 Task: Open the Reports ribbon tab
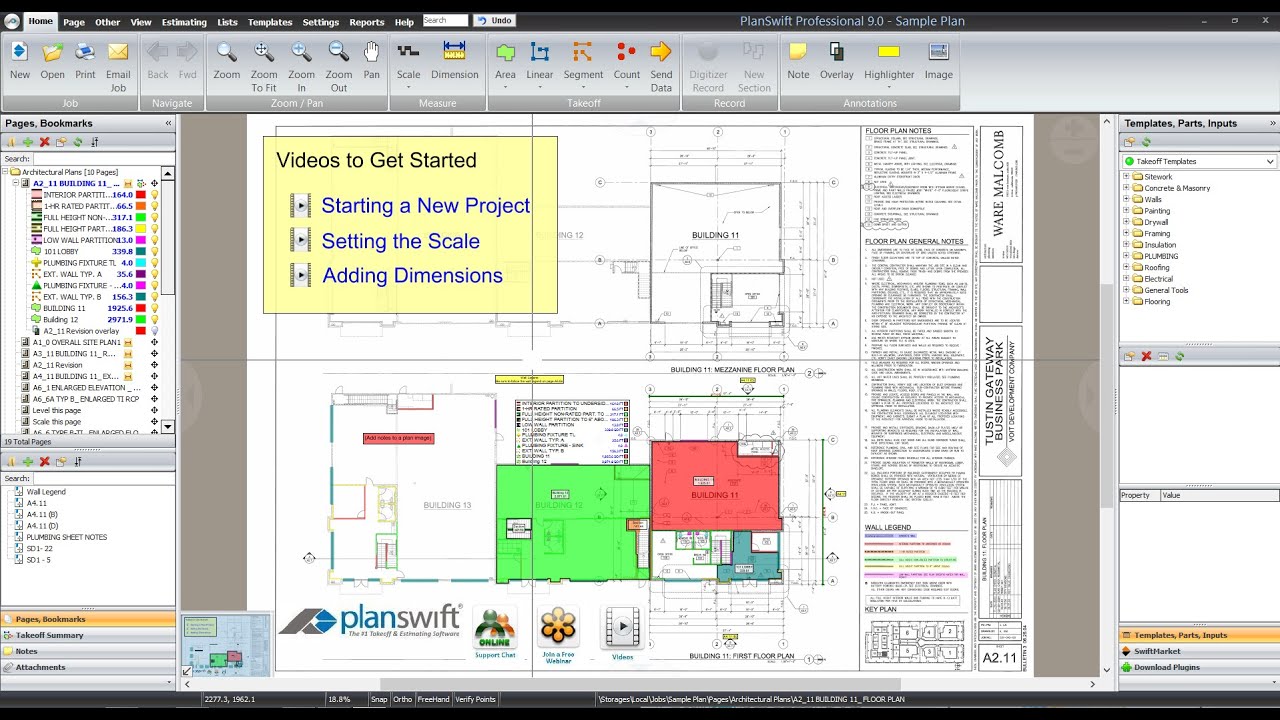coord(367,22)
